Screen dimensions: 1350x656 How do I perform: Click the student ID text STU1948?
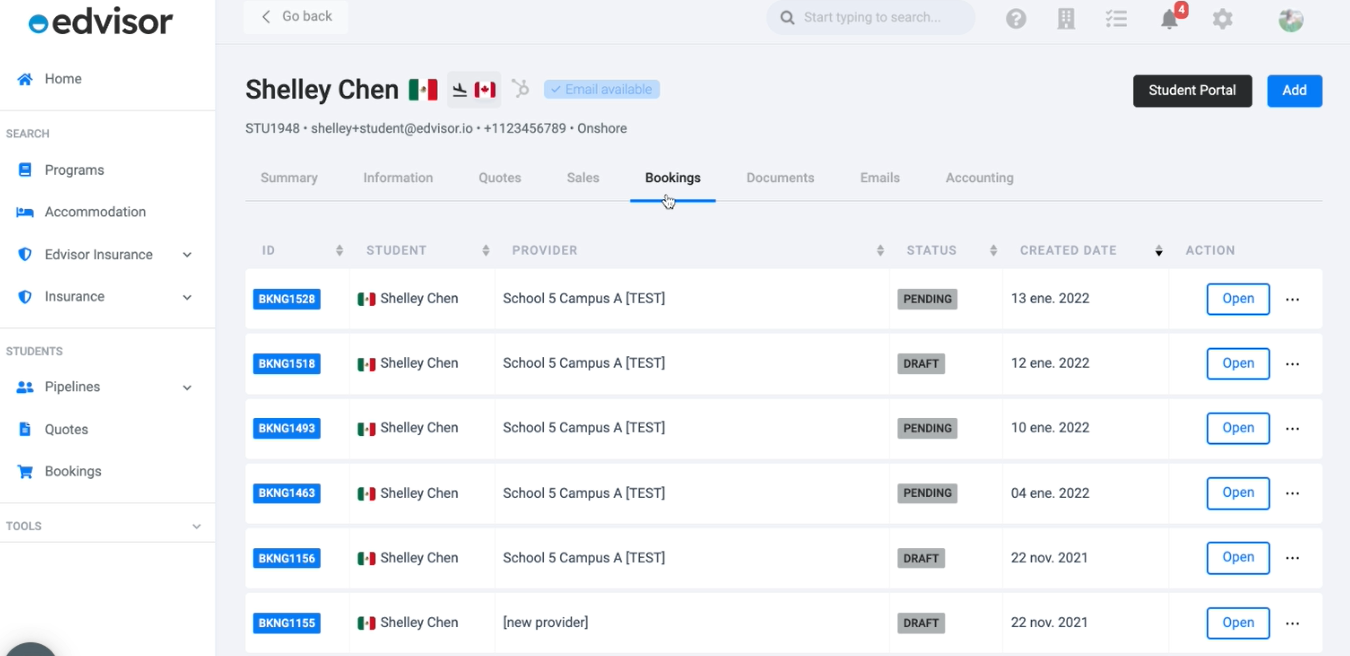pos(274,128)
